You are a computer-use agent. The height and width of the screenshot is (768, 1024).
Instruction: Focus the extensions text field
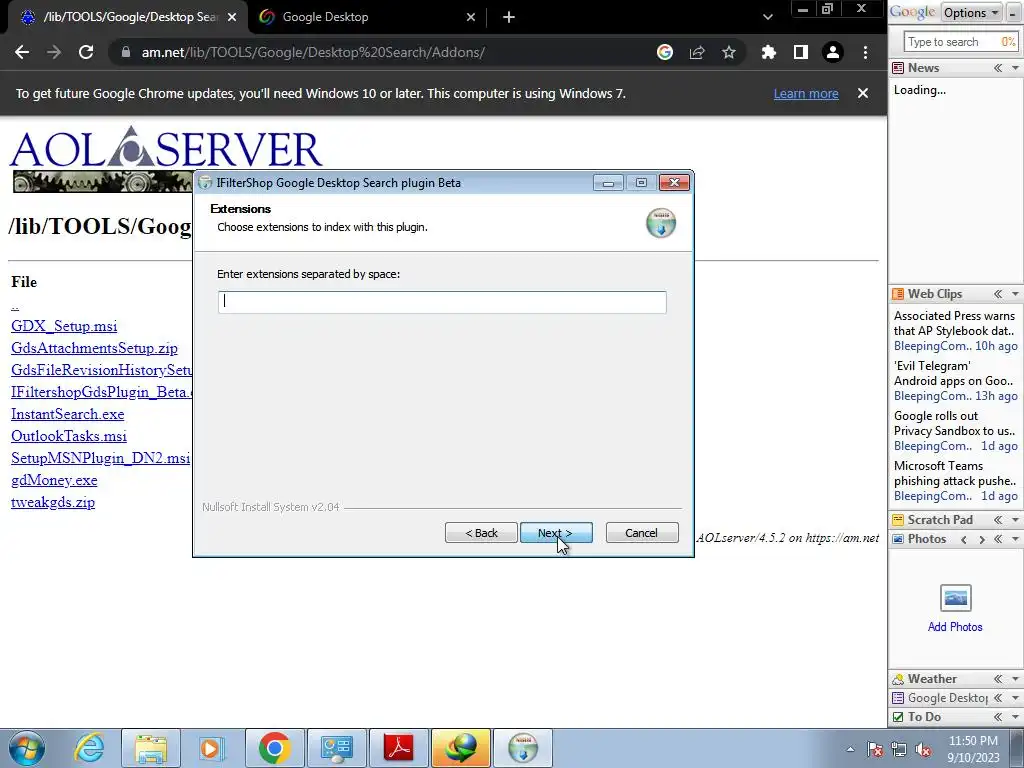tap(442, 302)
